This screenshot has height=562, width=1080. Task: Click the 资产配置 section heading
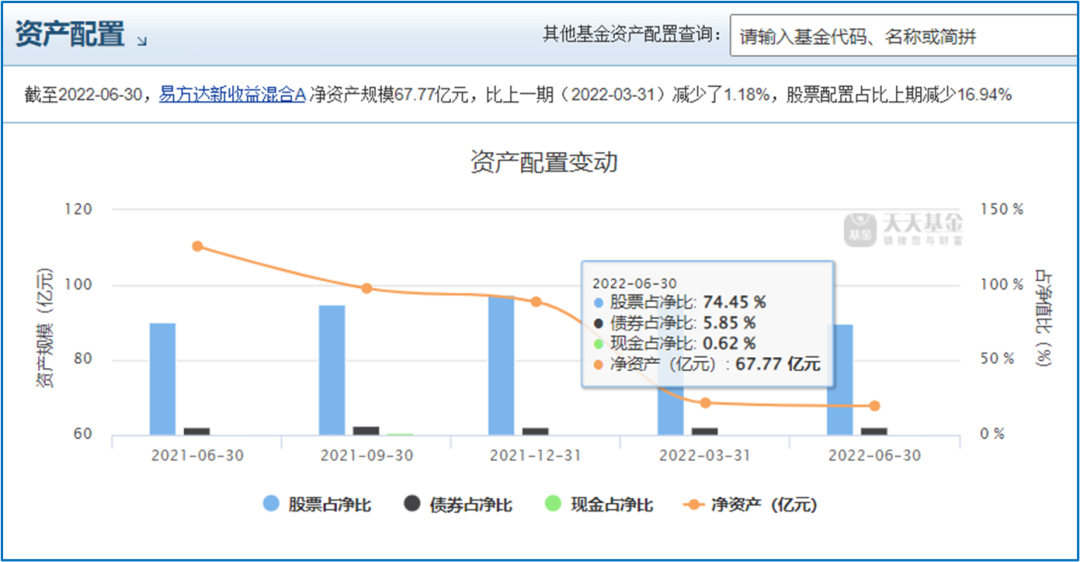pyautogui.click(x=70, y=34)
